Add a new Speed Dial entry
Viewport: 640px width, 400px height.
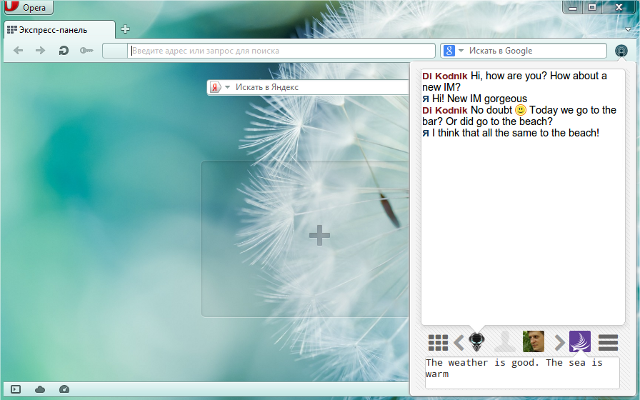(x=319, y=235)
